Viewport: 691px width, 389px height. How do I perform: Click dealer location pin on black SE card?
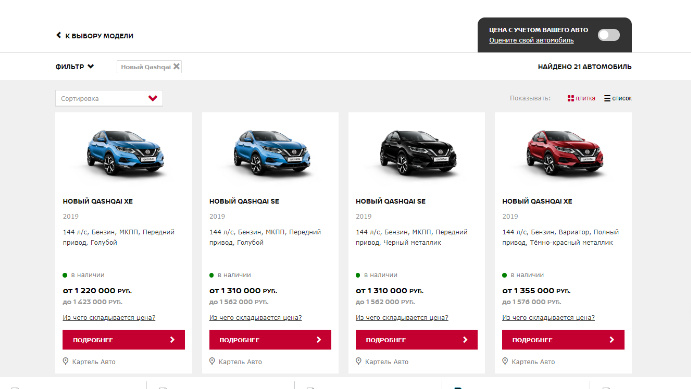358,361
